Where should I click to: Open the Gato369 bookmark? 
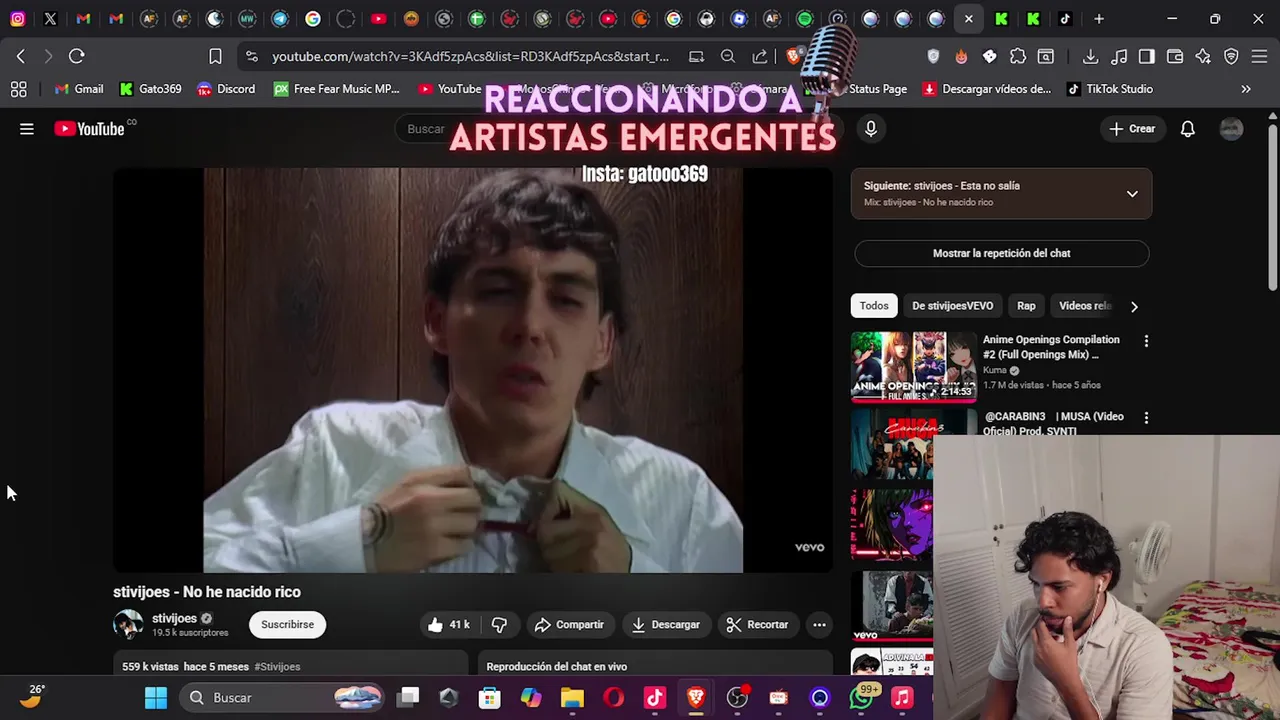[x=150, y=89]
